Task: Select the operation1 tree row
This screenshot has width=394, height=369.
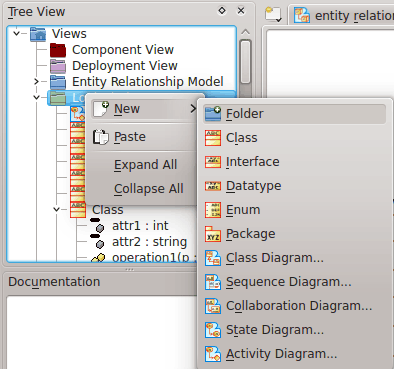Action: point(154,258)
